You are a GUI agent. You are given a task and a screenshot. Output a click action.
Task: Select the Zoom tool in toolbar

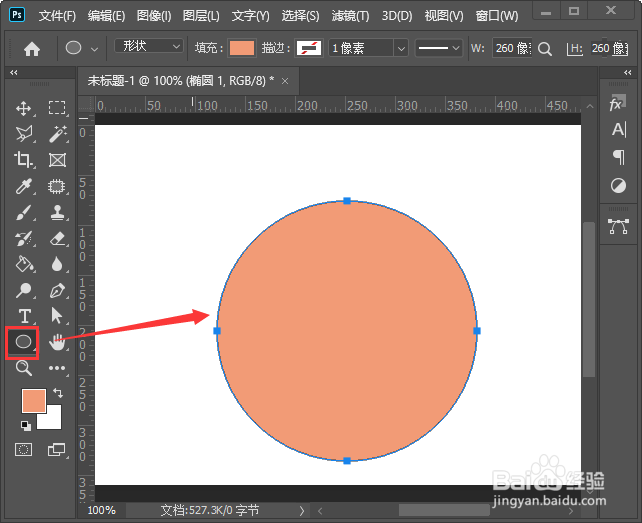pos(24,368)
